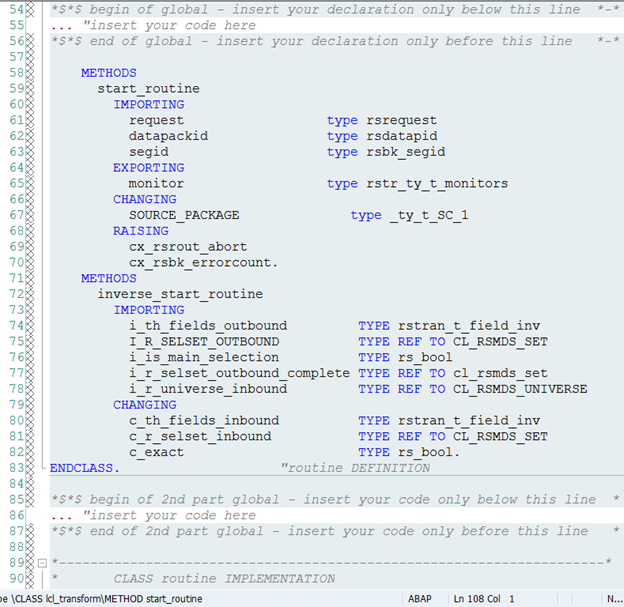This screenshot has width=624, height=607.
Task: Click the rsbk_segid type name
Action: click(x=406, y=152)
